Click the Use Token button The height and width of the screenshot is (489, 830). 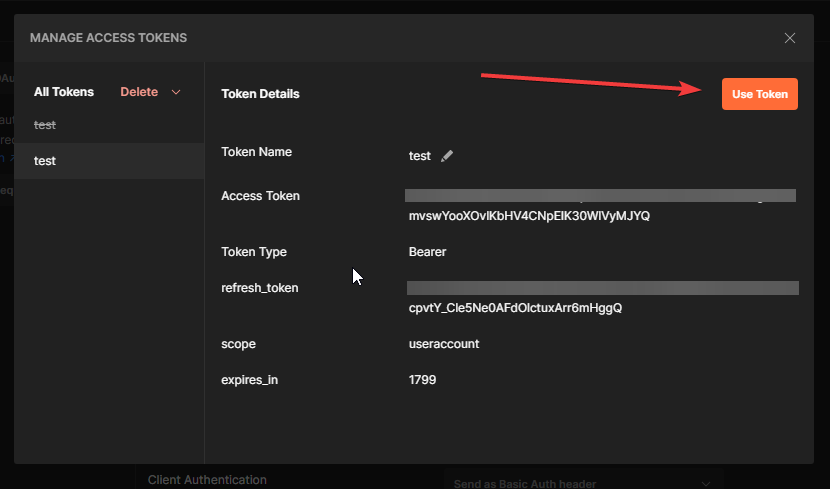[759, 94]
